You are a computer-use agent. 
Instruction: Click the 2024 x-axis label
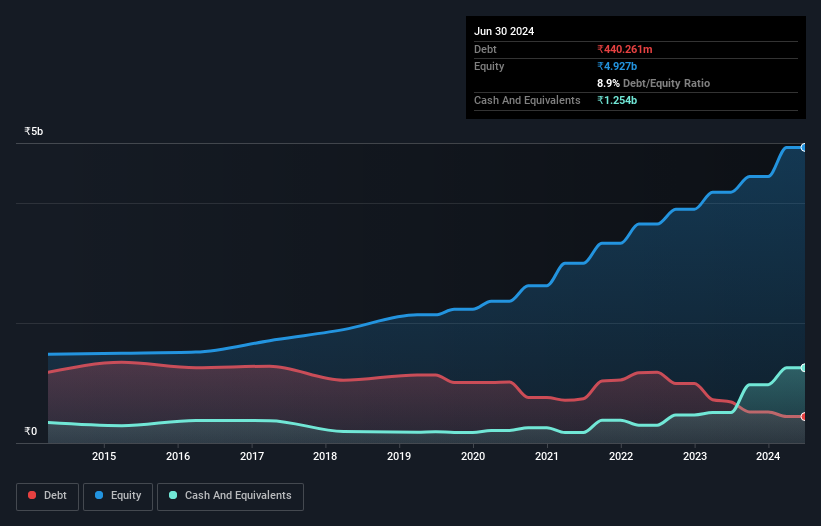click(768, 456)
